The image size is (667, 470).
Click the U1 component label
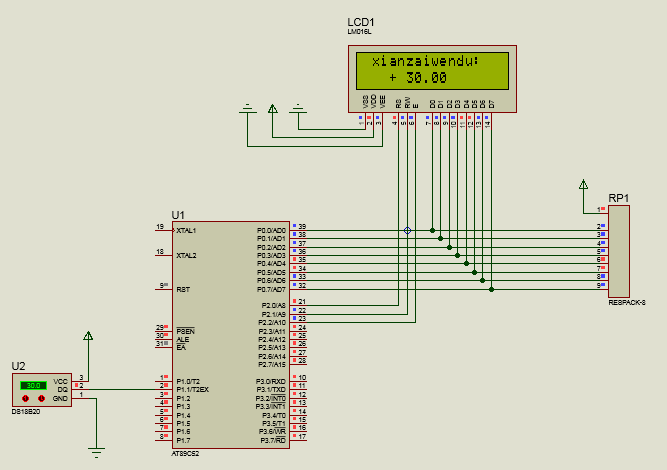[178, 215]
